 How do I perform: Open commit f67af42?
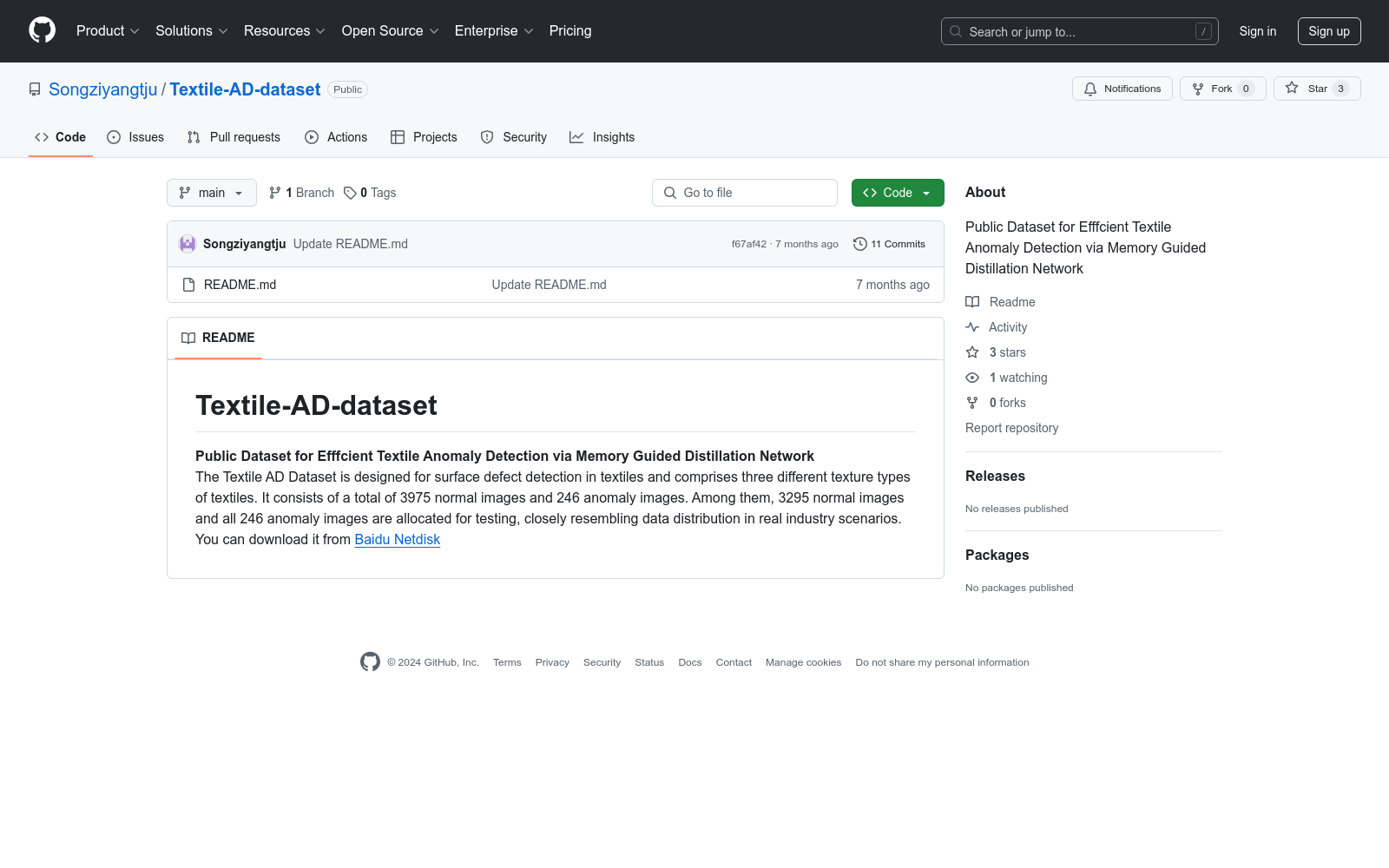748,244
